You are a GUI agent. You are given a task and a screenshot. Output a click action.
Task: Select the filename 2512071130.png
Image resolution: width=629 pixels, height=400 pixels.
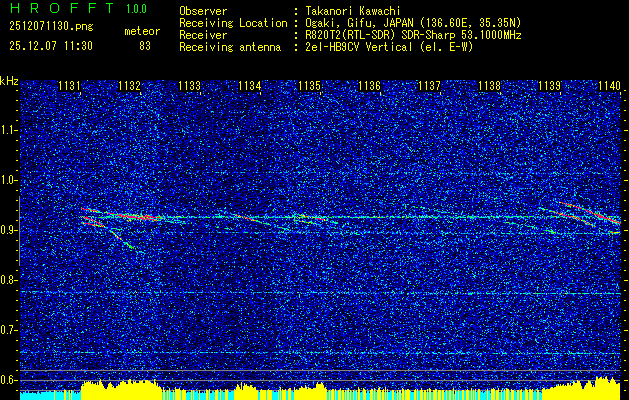point(51,27)
